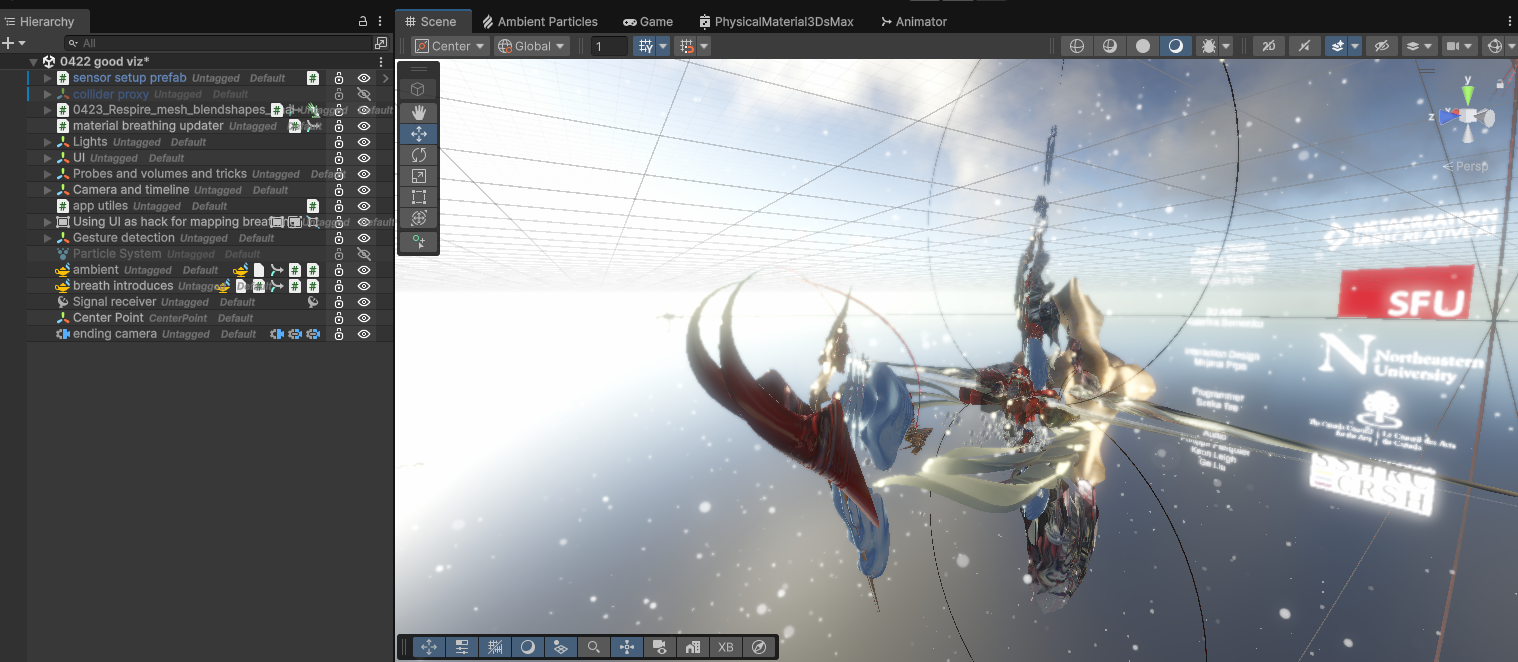Toggle picking lock for UI row
The width and height of the screenshot is (1518, 662).
(339, 158)
